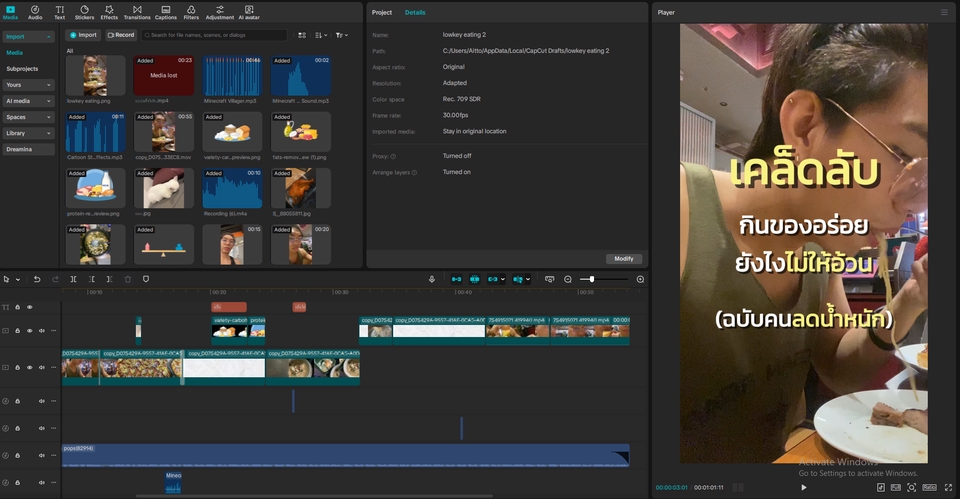Adjust the timeline zoom slider
Viewport: 960px width, 499px height.
[592, 279]
